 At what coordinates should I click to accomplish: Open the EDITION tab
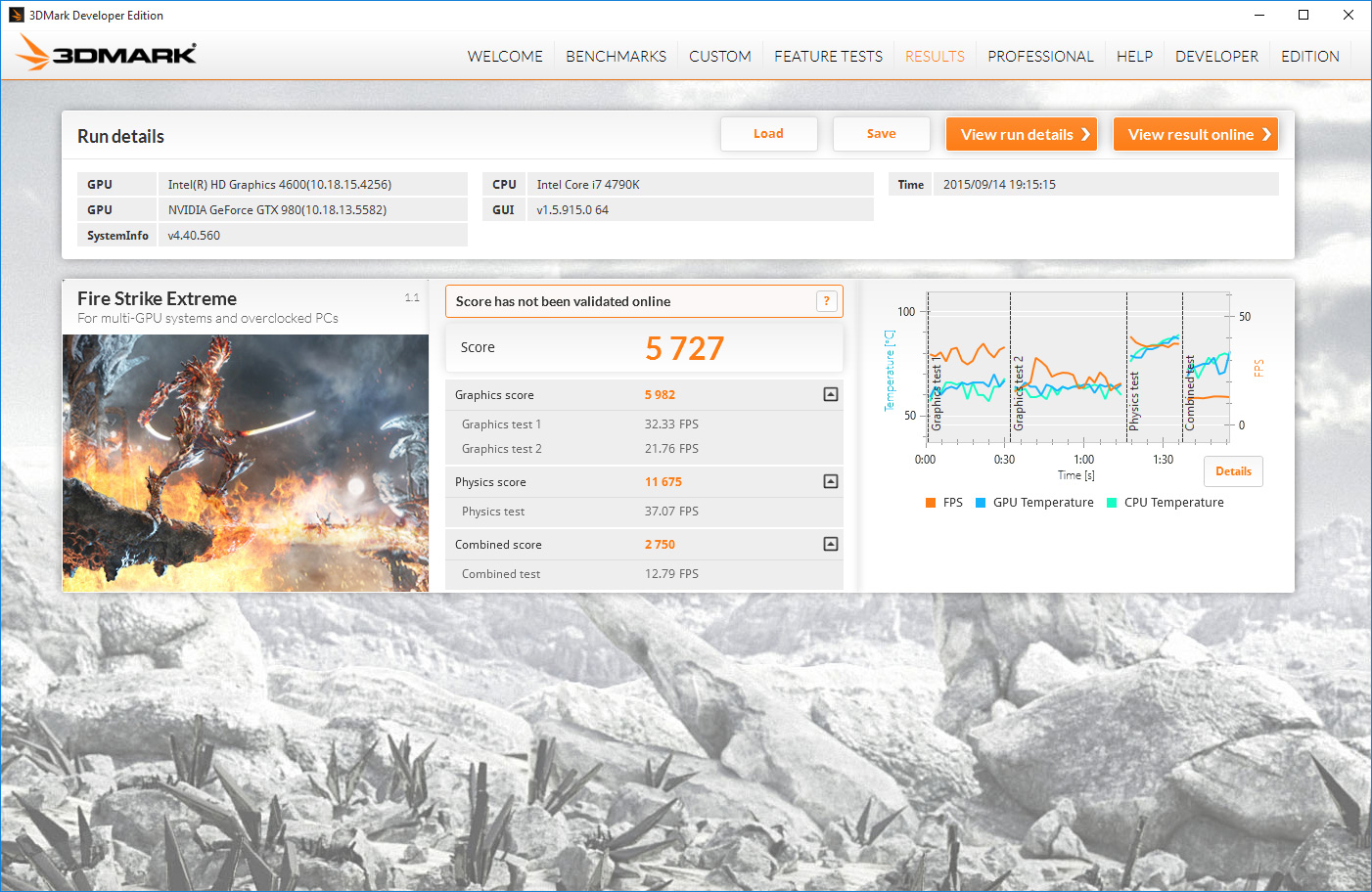pos(1309,57)
